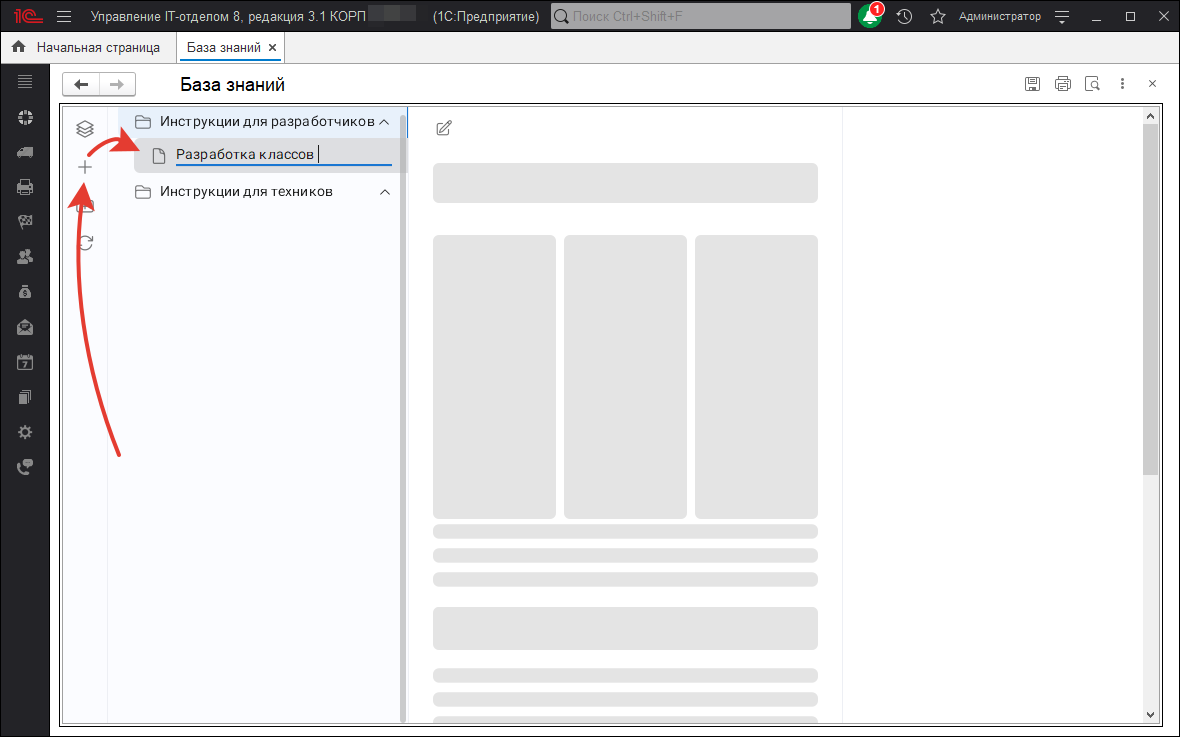Screen dimensions: 1180x737
Task: Click the print icon in form toolbar
Action: (1063, 84)
